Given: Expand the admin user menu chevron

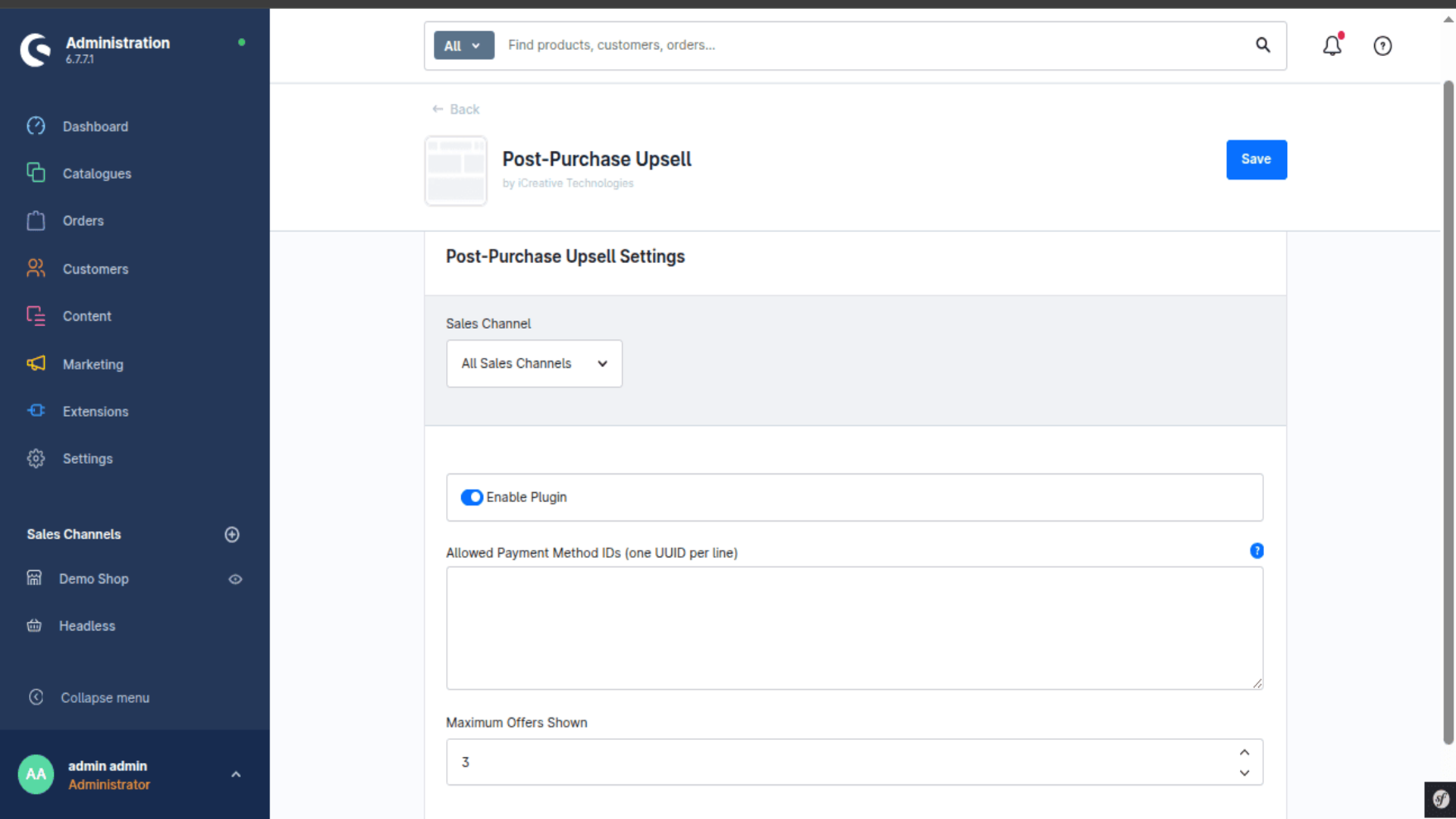Looking at the screenshot, I should [x=236, y=774].
